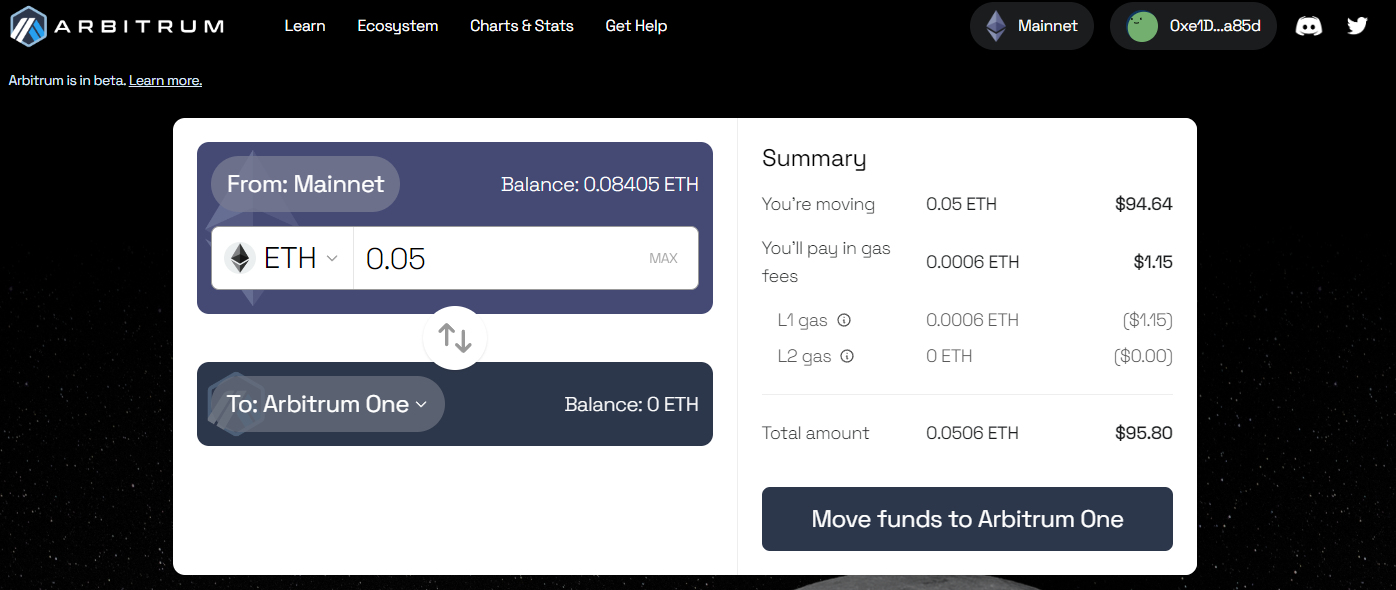The image size is (1396, 590).
Task: Click the Total amount label
Action: click(x=815, y=433)
